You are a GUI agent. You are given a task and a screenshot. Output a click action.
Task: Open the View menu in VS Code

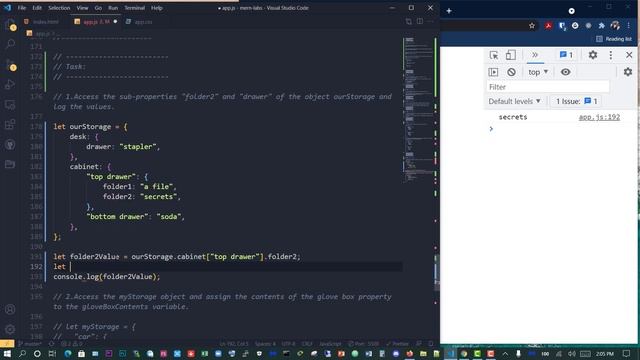coord(82,8)
